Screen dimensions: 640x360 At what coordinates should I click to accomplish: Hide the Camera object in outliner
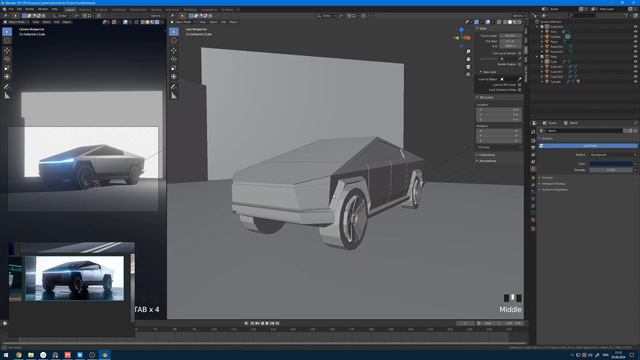636,37
